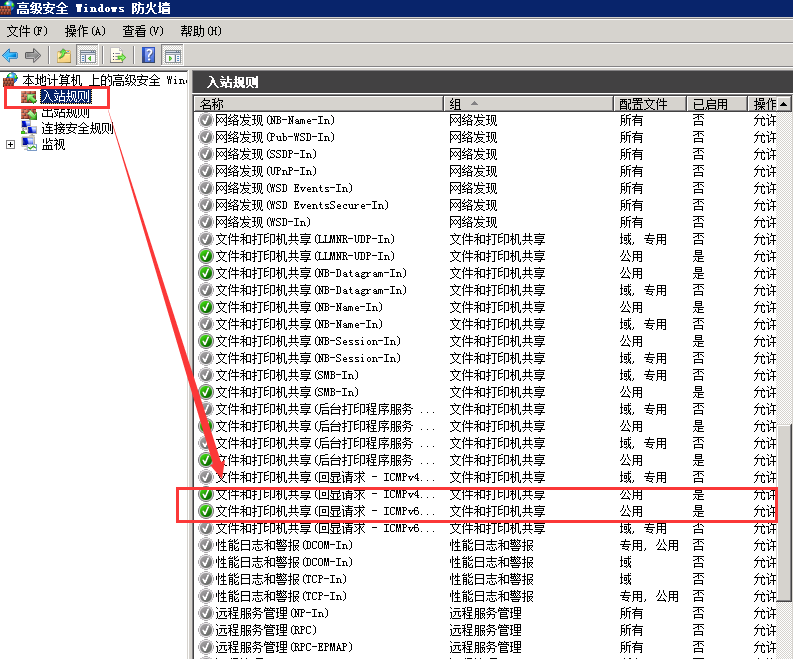Click 允许 action cell of 远程服务管理 (NP-In)
Screen dimensions: 793x659
764,613
